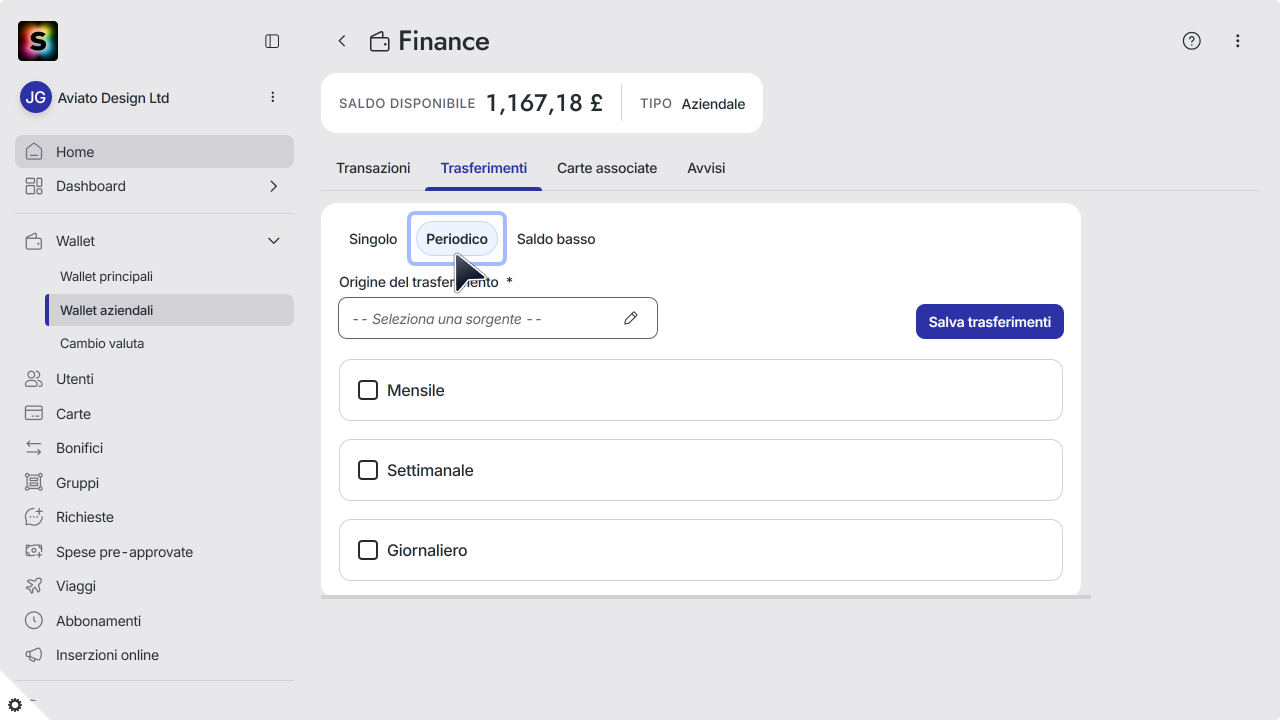This screenshot has height=720, width=1280.
Task: Collapse the sidebar panel icon
Action: click(272, 41)
